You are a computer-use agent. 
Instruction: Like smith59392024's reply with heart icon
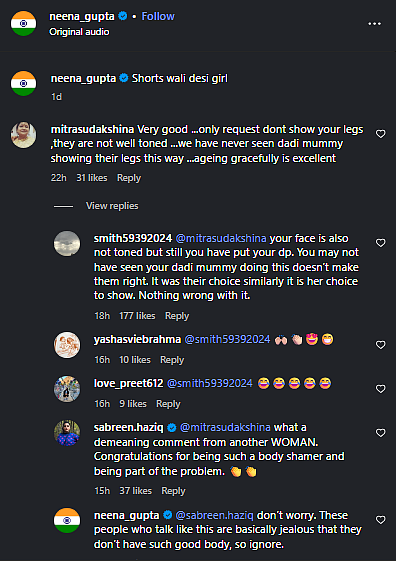click(x=380, y=243)
